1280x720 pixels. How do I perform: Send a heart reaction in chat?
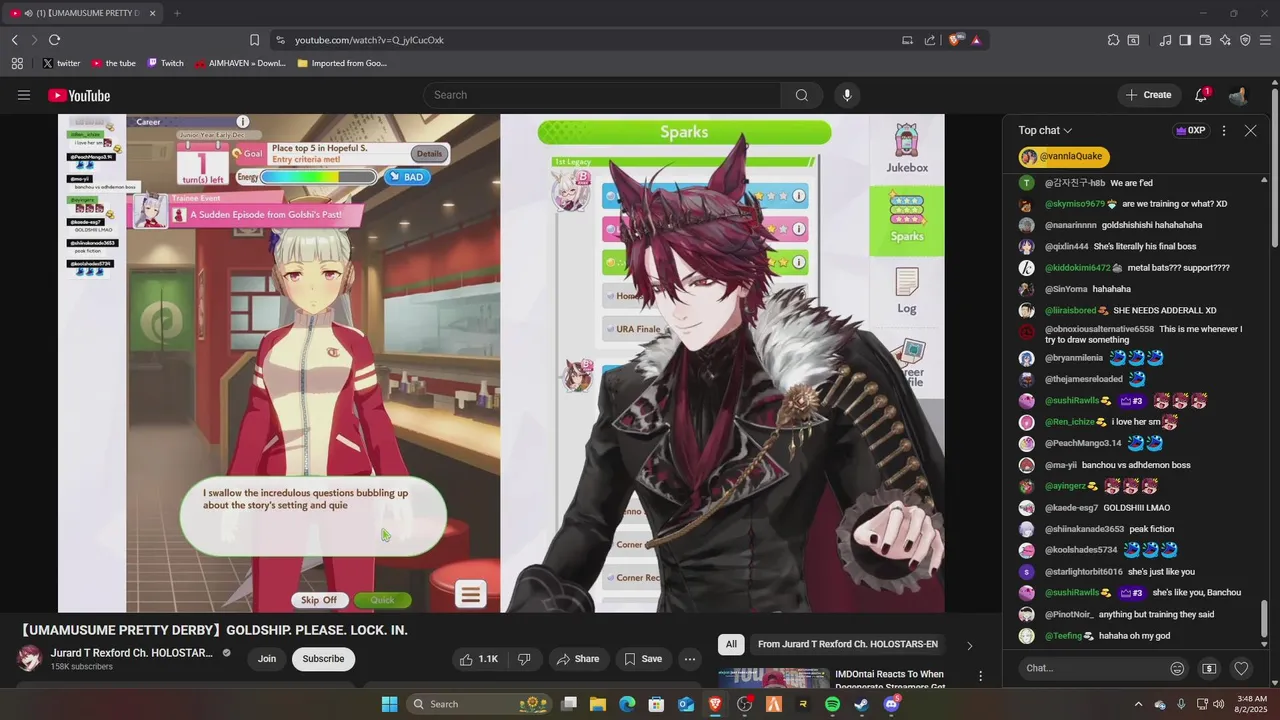click(x=1241, y=668)
